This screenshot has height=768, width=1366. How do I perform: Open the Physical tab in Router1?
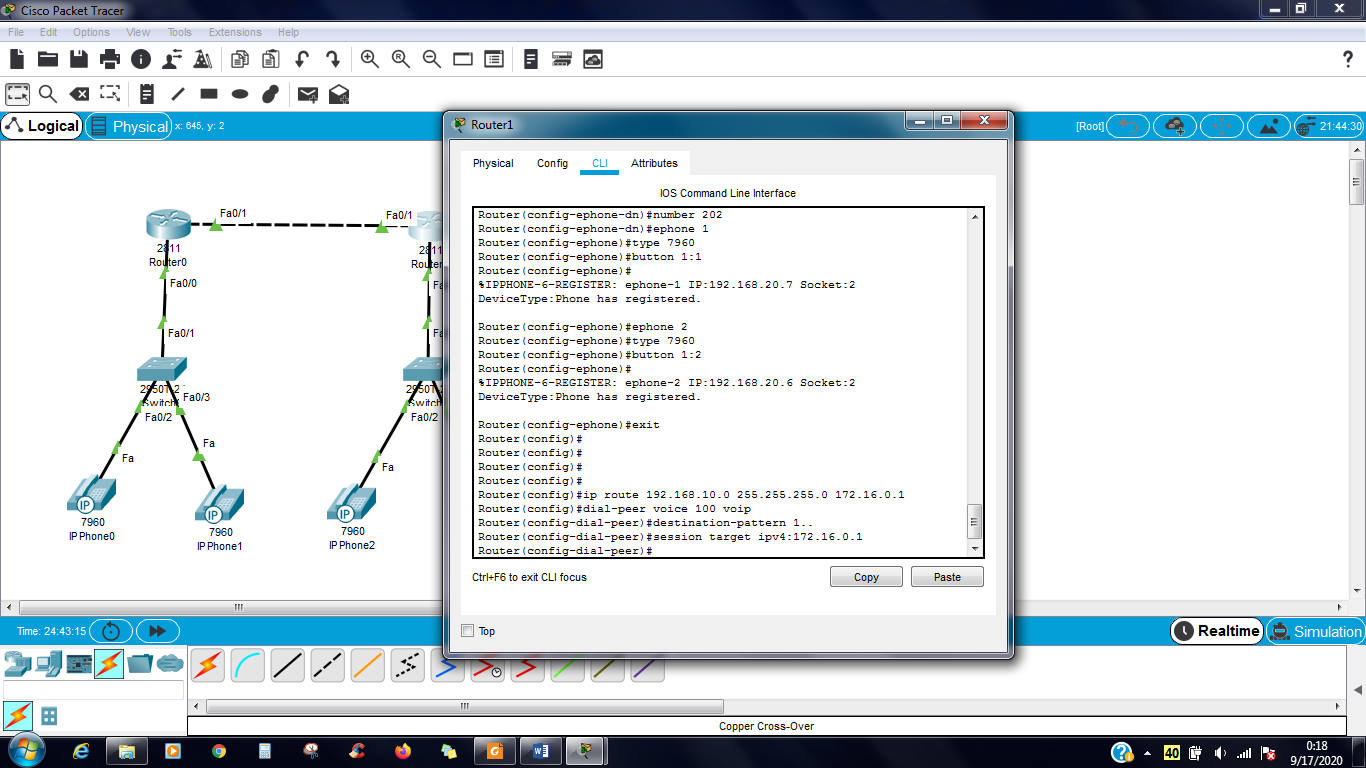click(493, 163)
